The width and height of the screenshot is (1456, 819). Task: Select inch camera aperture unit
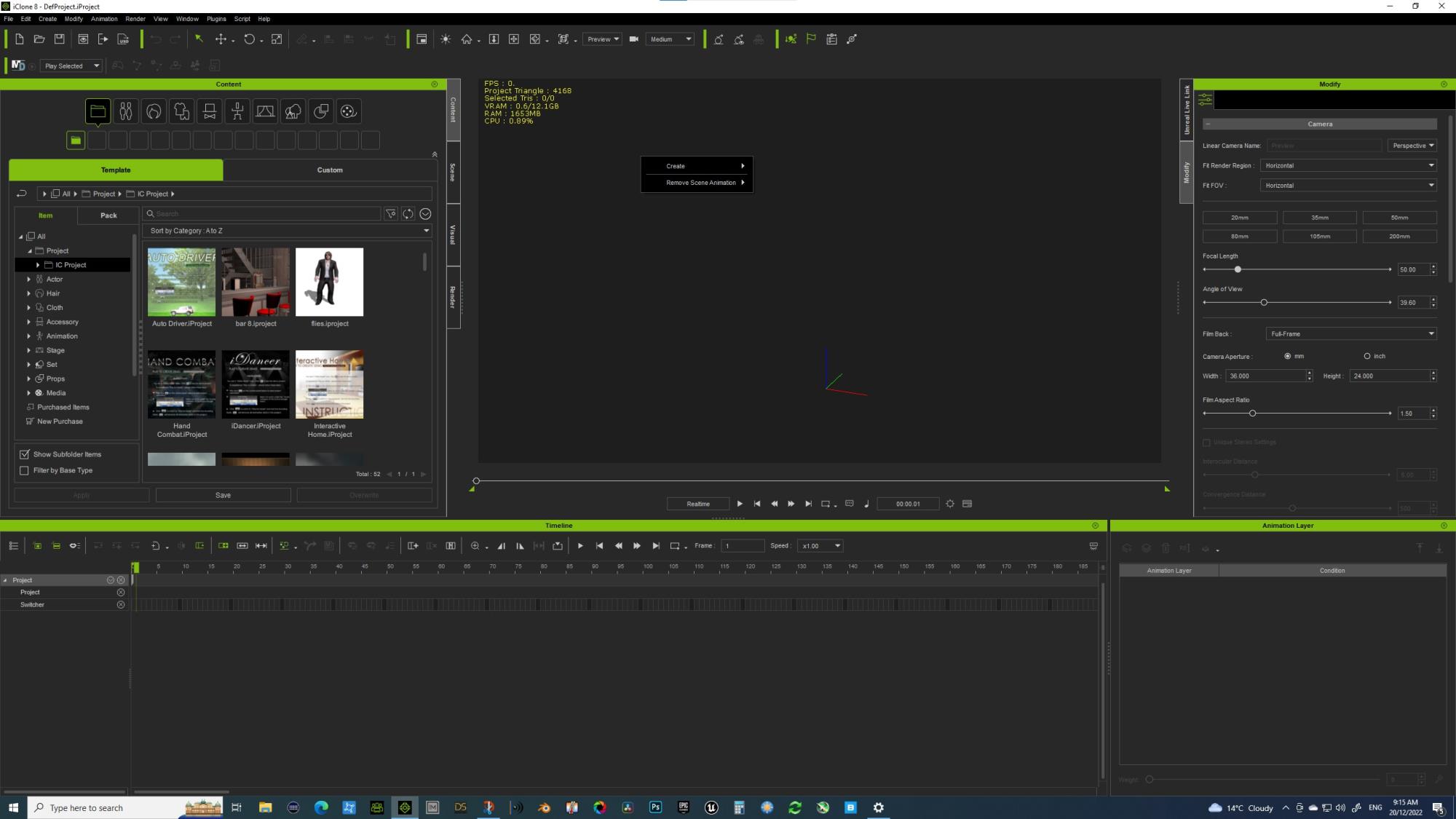pyautogui.click(x=1366, y=356)
